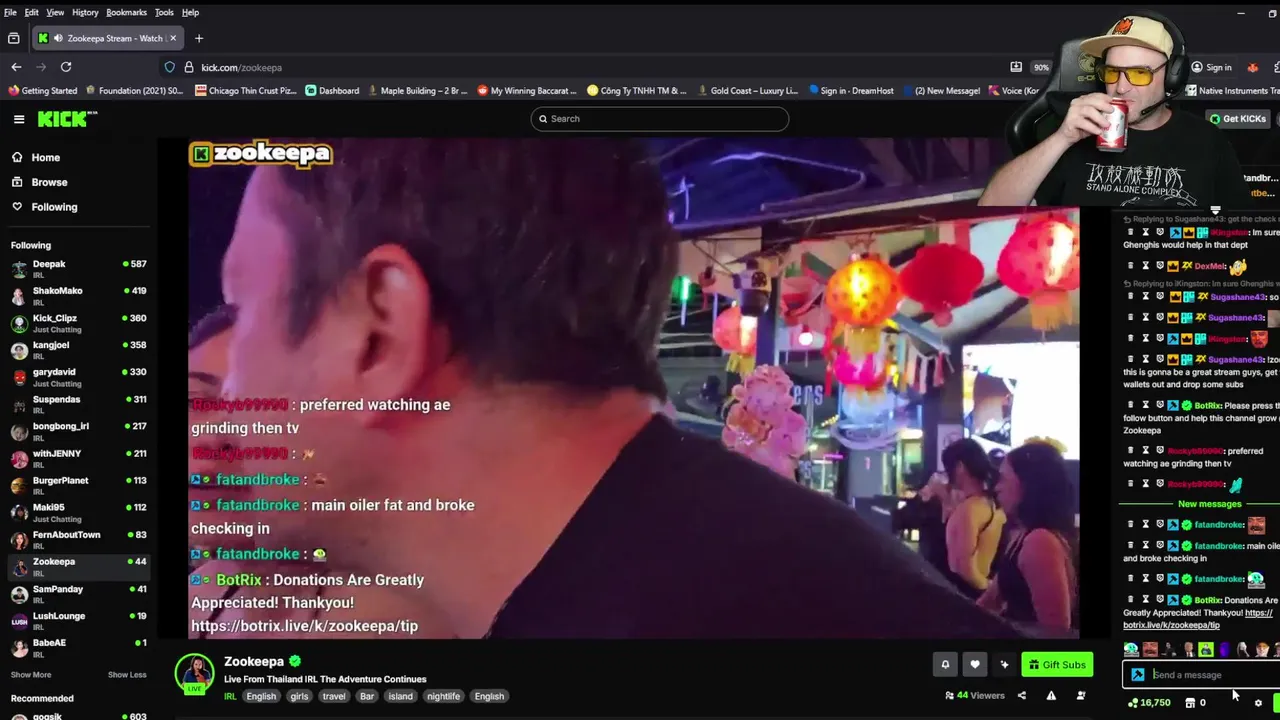Click icon right of the report triangle
Image resolution: width=1280 pixels, height=720 pixels.
click(1081, 696)
